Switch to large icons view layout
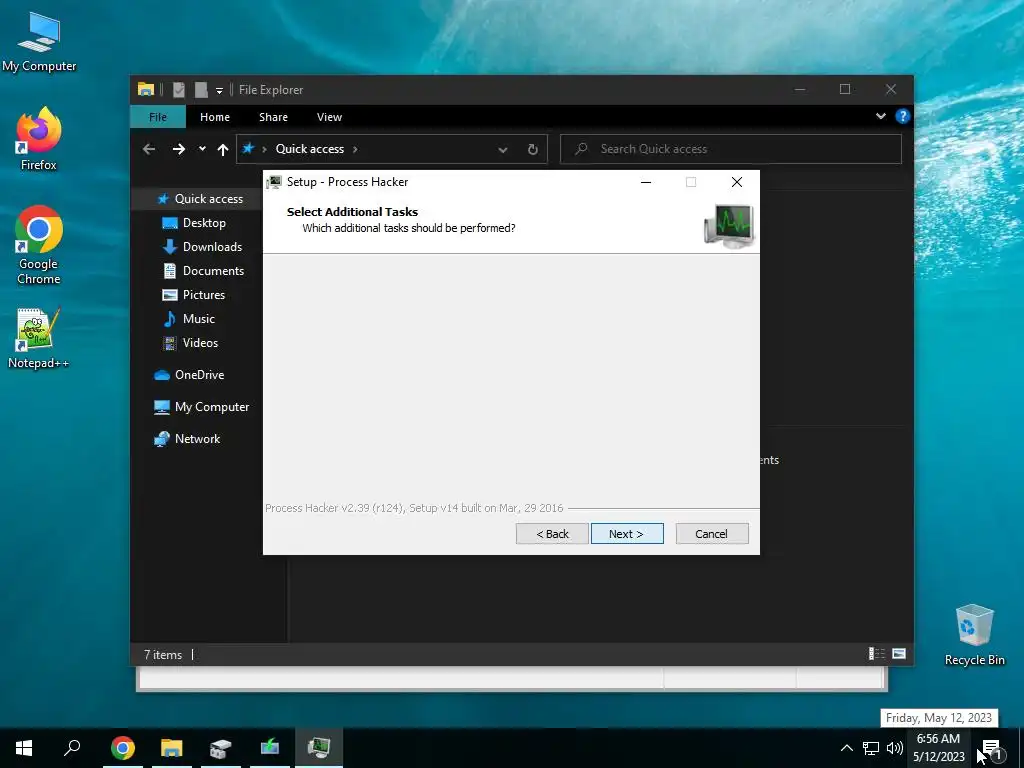 click(899, 654)
